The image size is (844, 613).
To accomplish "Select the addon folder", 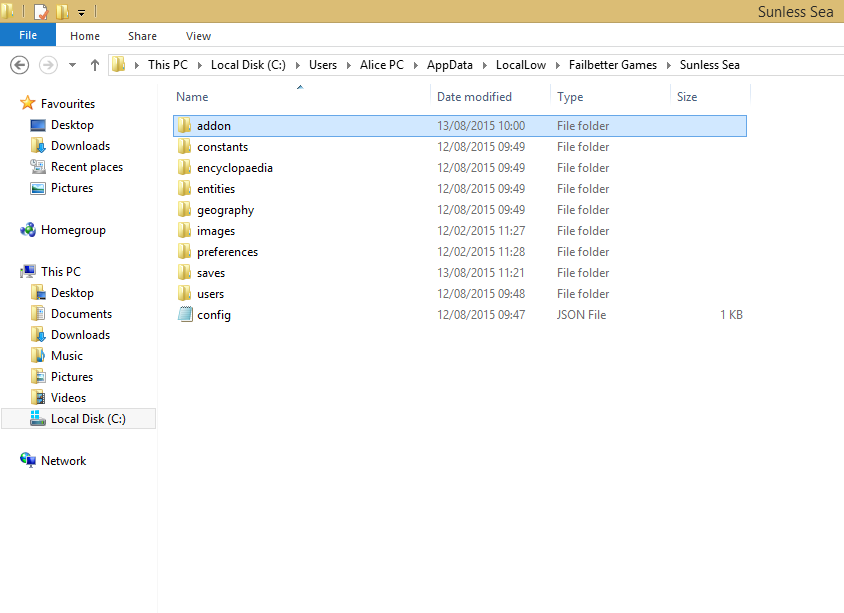I will (460, 126).
